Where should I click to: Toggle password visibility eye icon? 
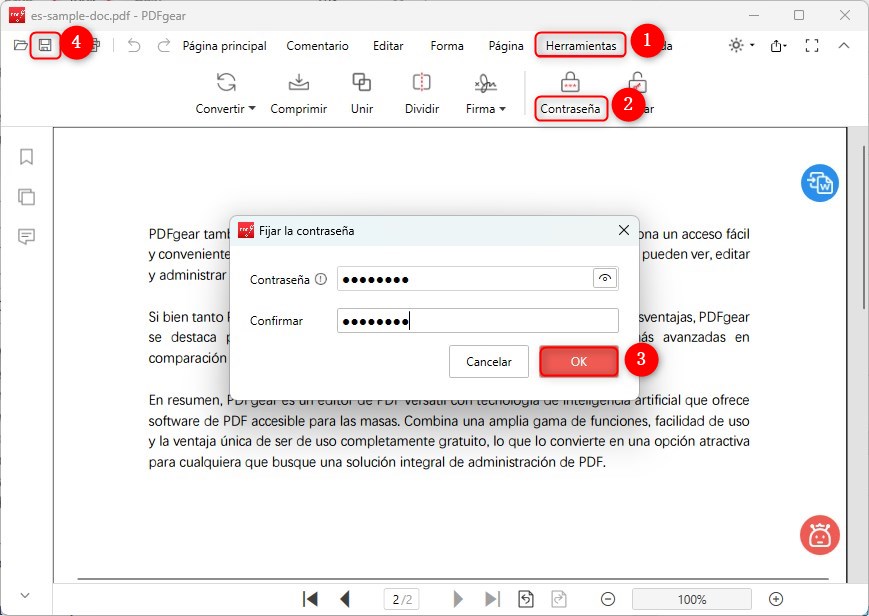click(605, 278)
